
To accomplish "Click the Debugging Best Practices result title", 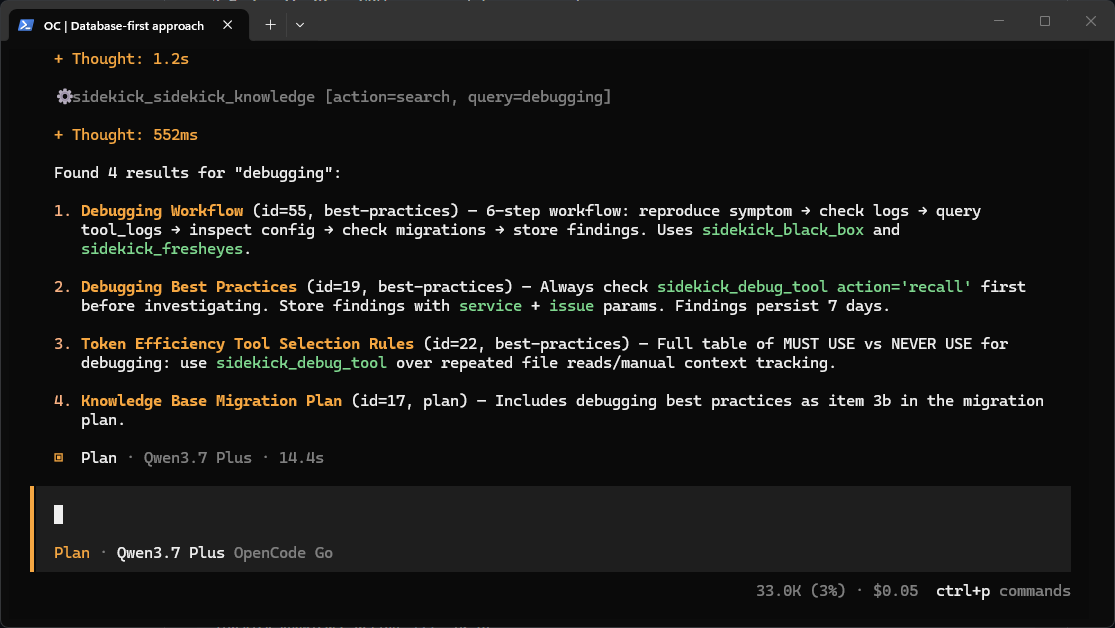I will 188,287.
